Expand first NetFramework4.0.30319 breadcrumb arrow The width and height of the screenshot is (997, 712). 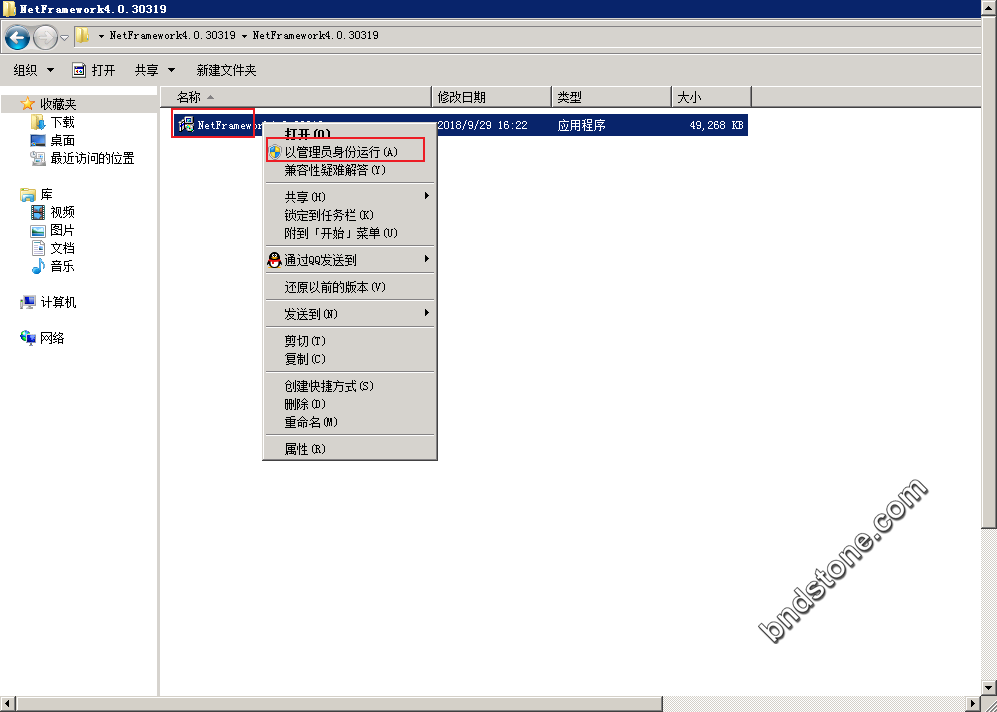tap(243, 36)
